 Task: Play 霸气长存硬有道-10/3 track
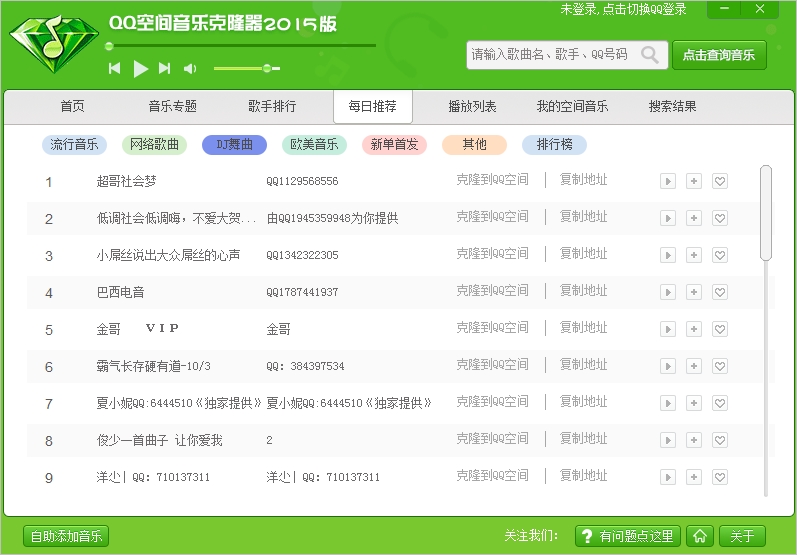pyautogui.click(x=668, y=366)
